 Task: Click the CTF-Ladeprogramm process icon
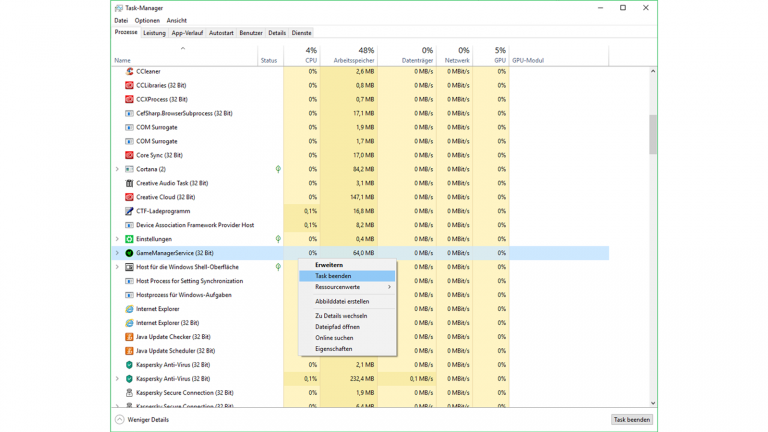[x=129, y=211]
